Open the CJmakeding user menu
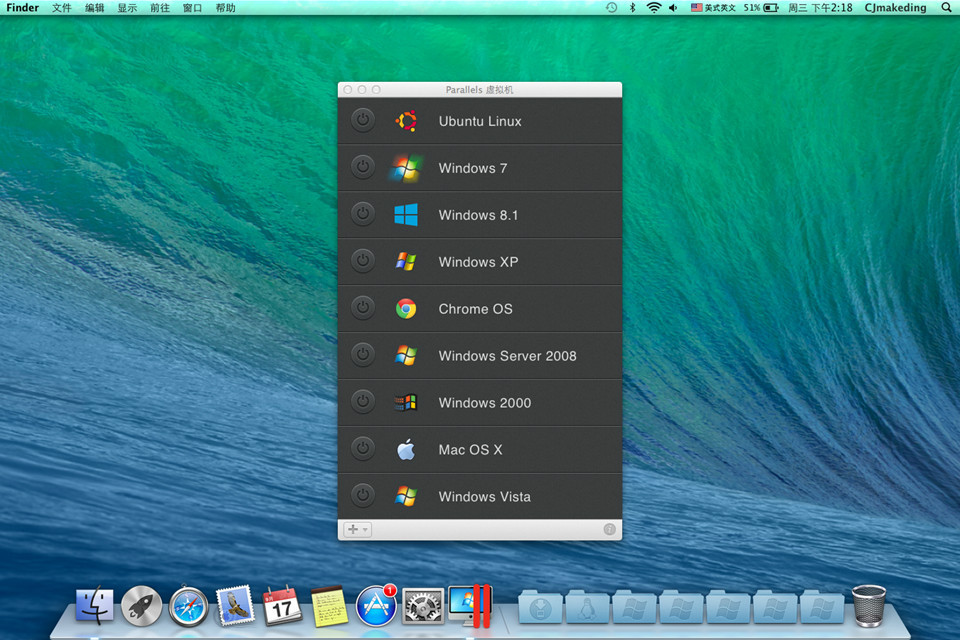 [895, 8]
